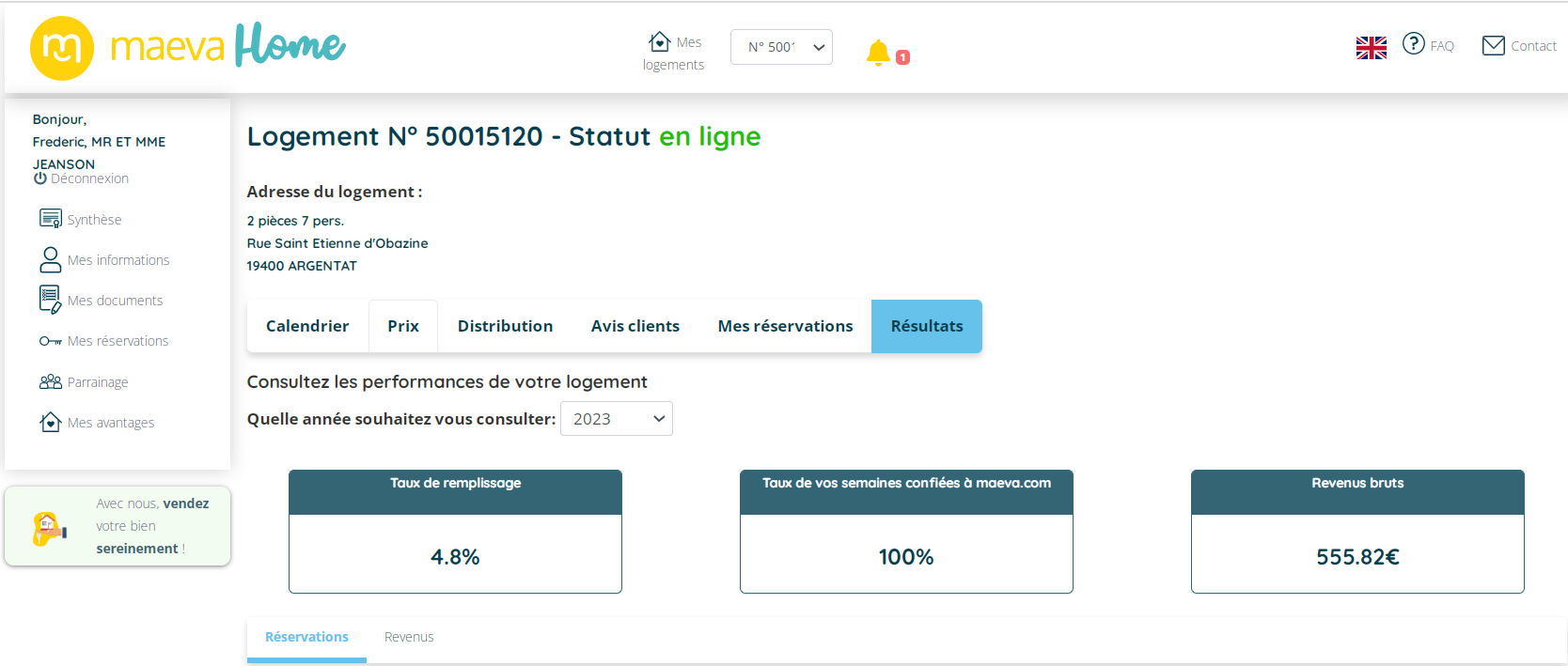Click the Contact envelope icon

click(1493, 45)
